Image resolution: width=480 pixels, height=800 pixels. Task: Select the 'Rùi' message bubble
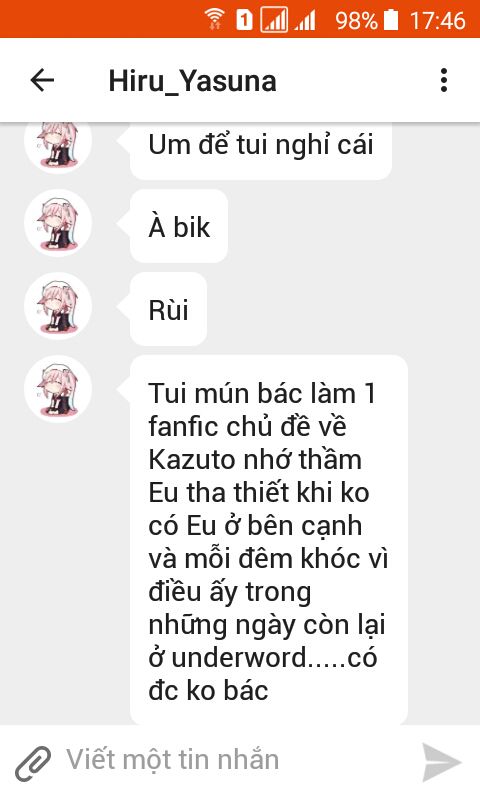point(168,310)
